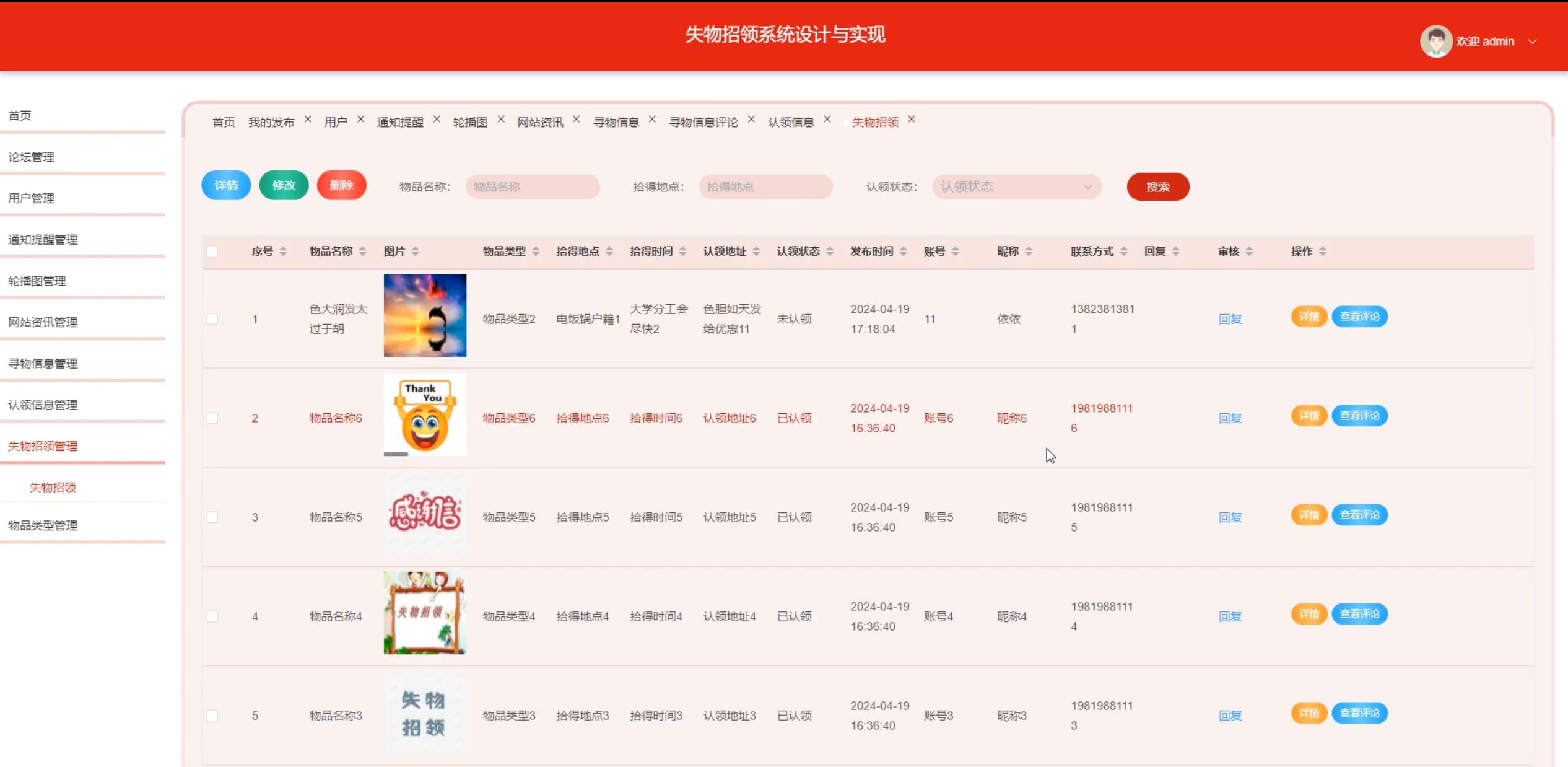Open 论坛管理 from the sidebar menu

[32, 157]
